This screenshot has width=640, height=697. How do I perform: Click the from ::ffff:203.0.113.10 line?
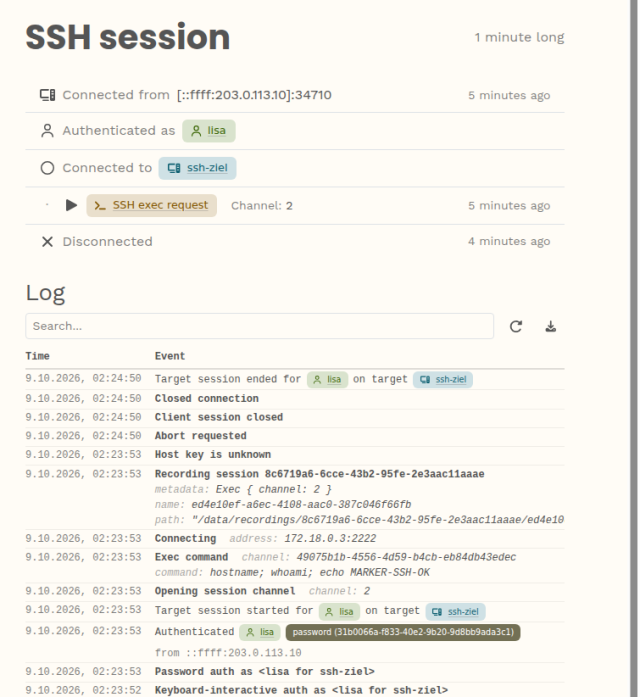pos(228,653)
